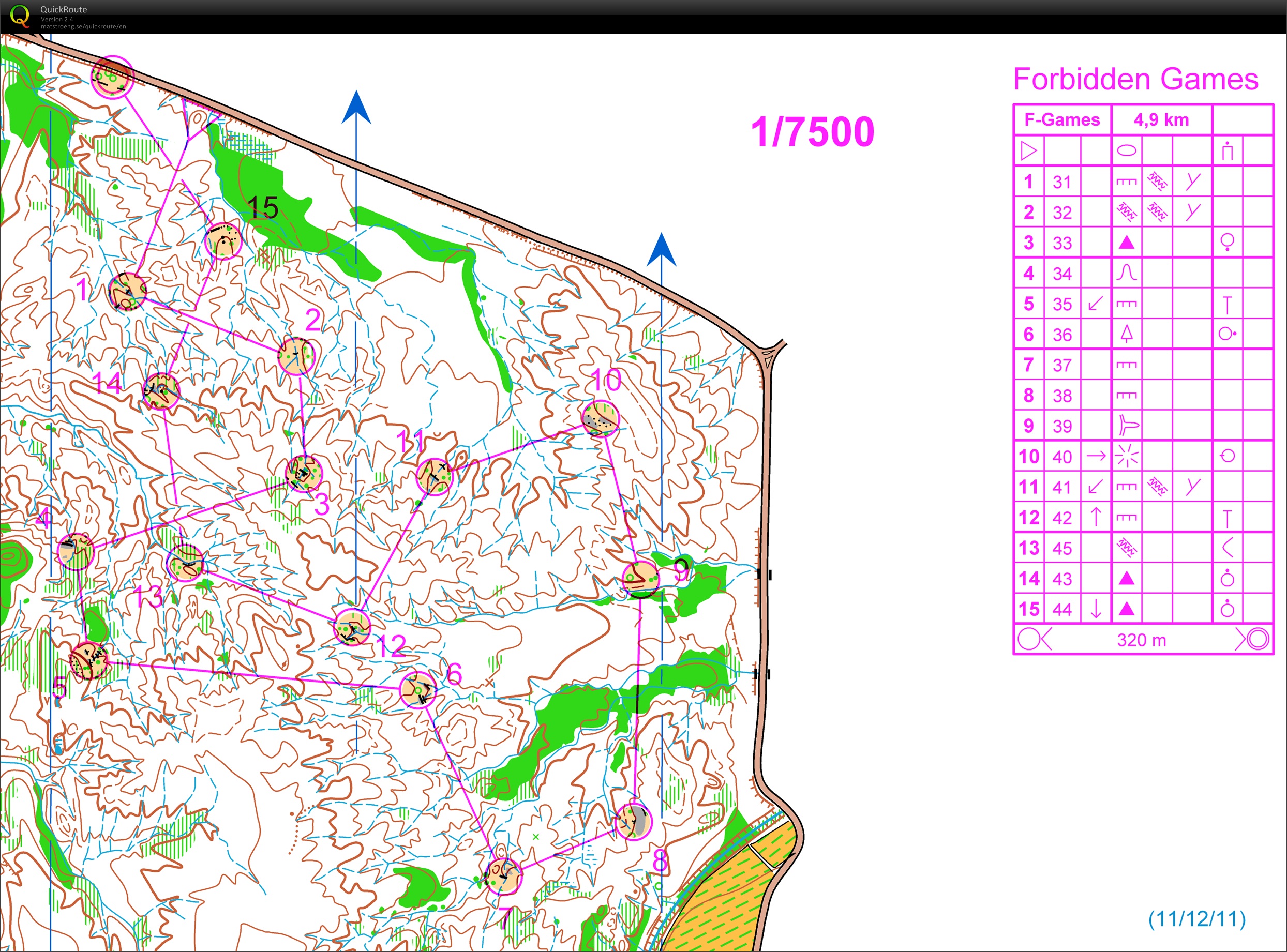Click control circle 14 on the map

click(x=161, y=391)
